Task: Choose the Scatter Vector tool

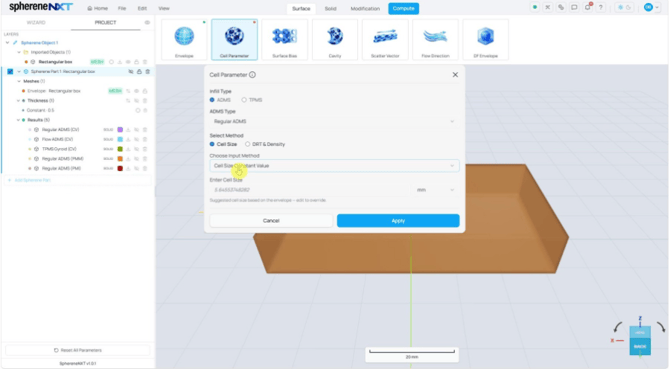Action: tap(385, 39)
